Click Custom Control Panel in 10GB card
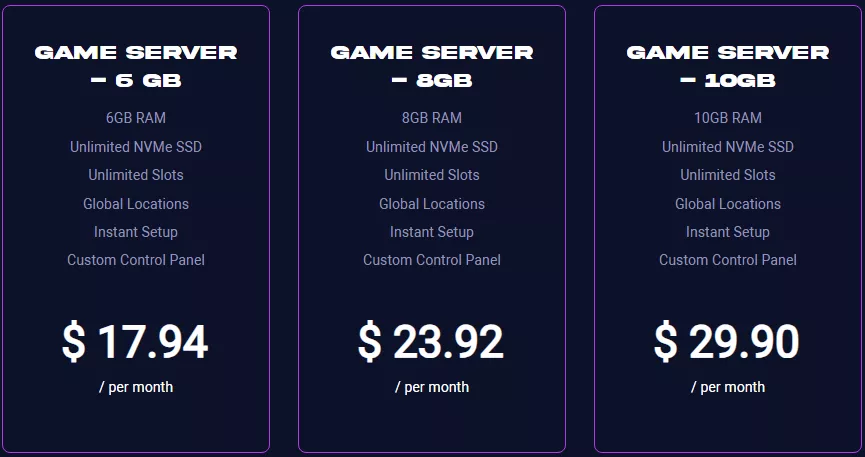 point(728,260)
